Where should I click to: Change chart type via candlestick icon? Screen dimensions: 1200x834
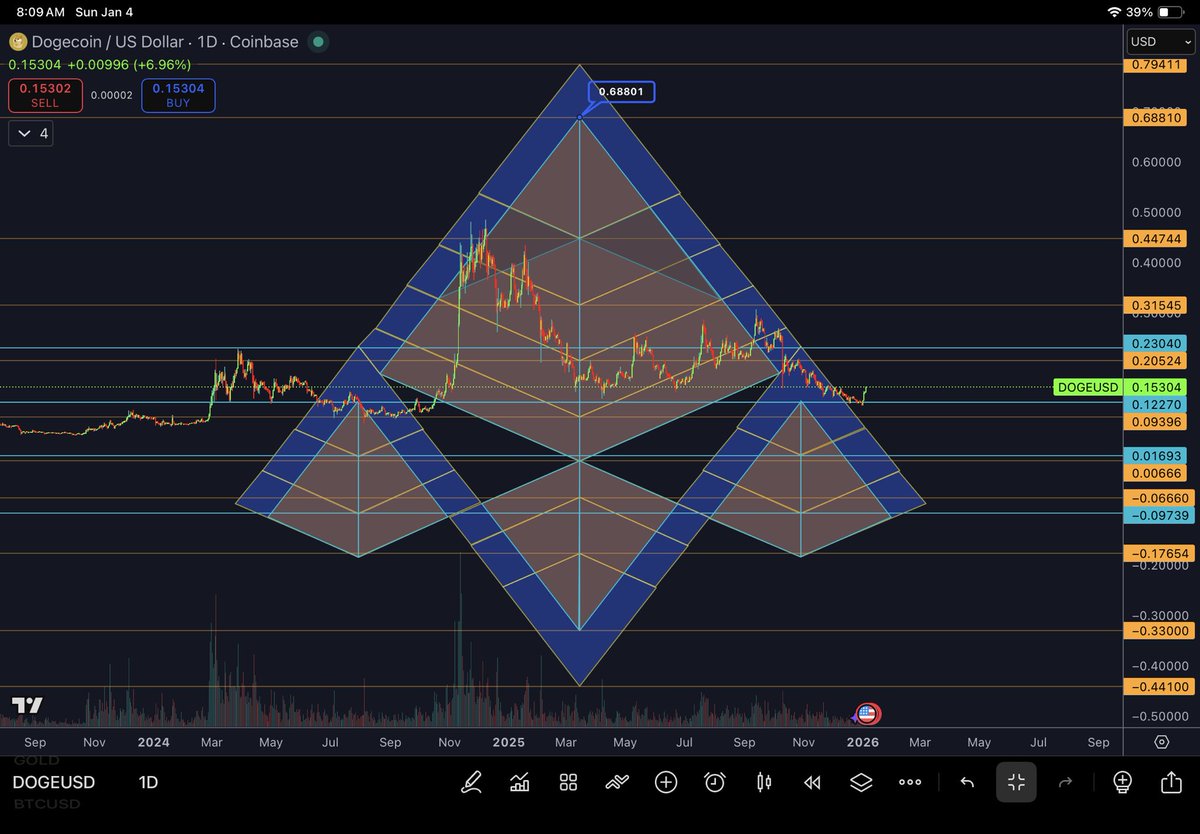click(764, 782)
